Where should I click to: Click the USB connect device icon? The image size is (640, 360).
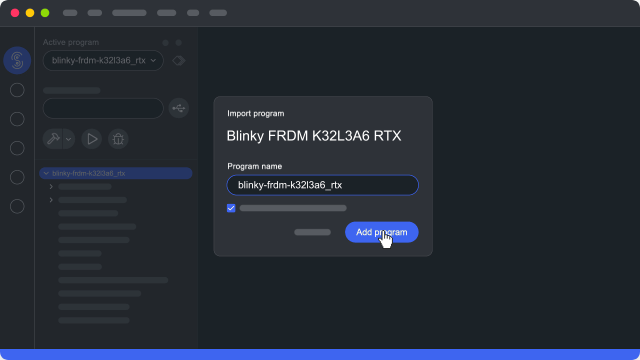[x=179, y=108]
